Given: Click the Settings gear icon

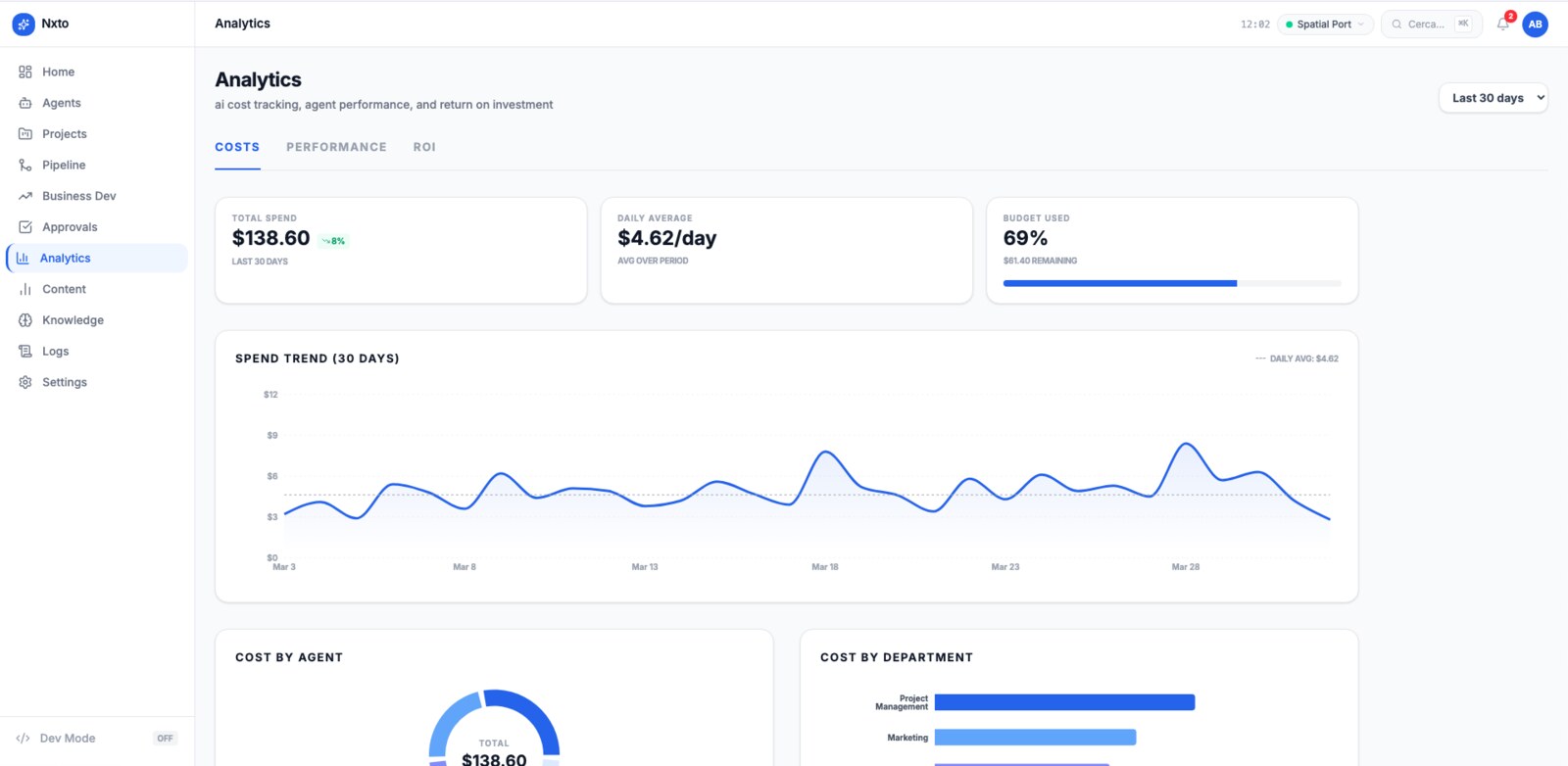Looking at the screenshot, I should pyautogui.click(x=25, y=382).
